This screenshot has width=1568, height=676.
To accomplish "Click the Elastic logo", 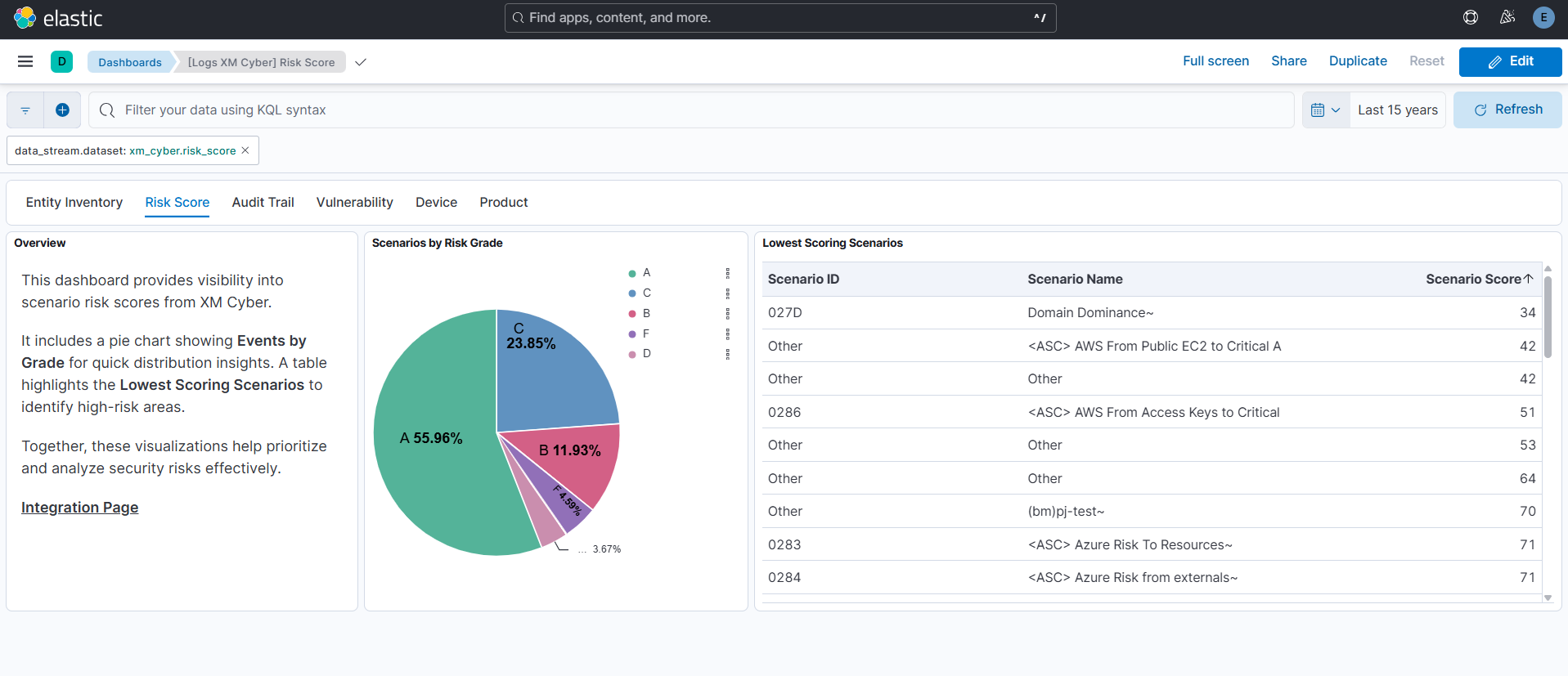I will click(57, 18).
